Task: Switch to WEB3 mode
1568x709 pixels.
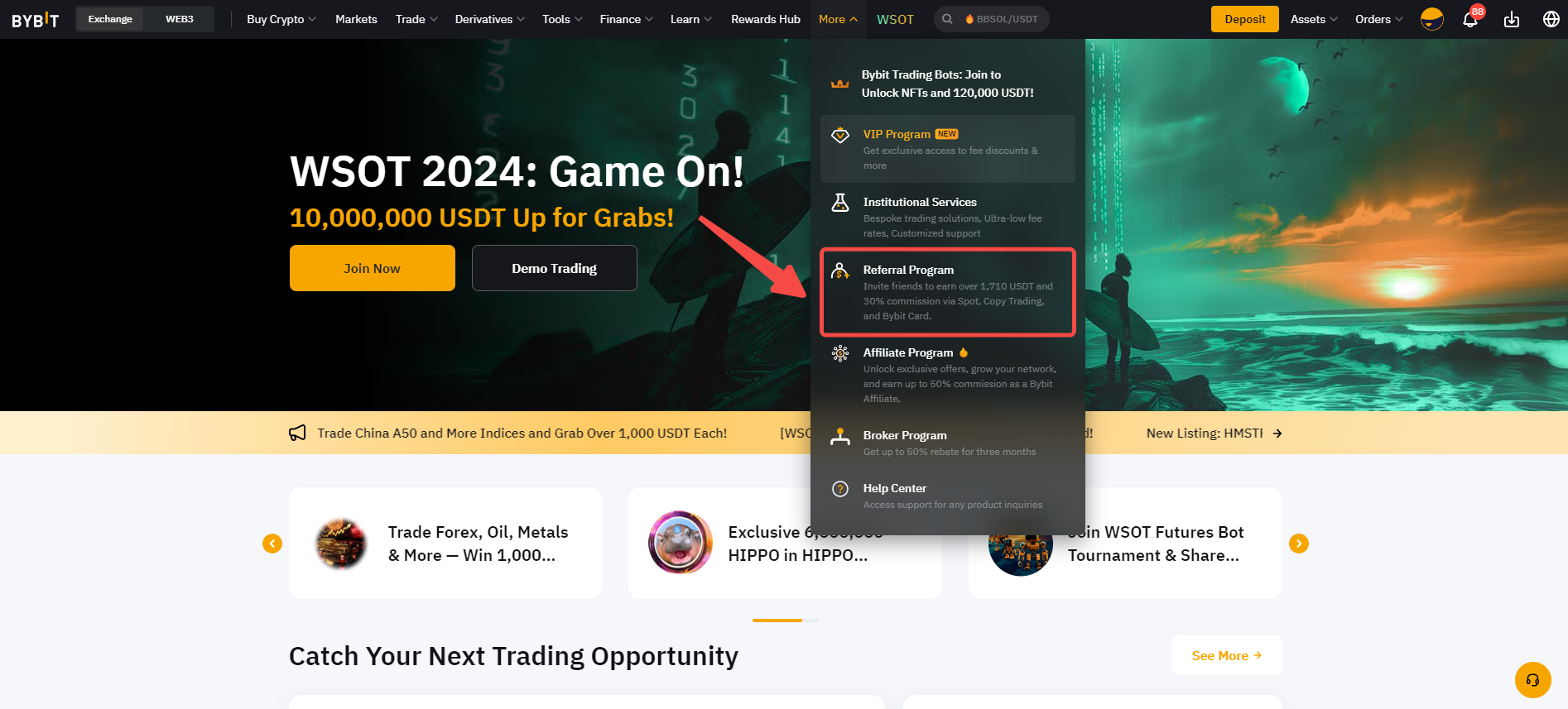Action: coord(180,19)
